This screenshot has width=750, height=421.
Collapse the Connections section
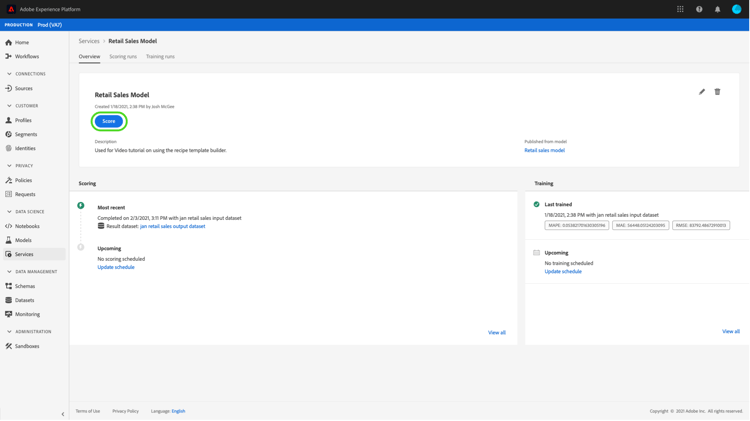[x=9, y=74]
